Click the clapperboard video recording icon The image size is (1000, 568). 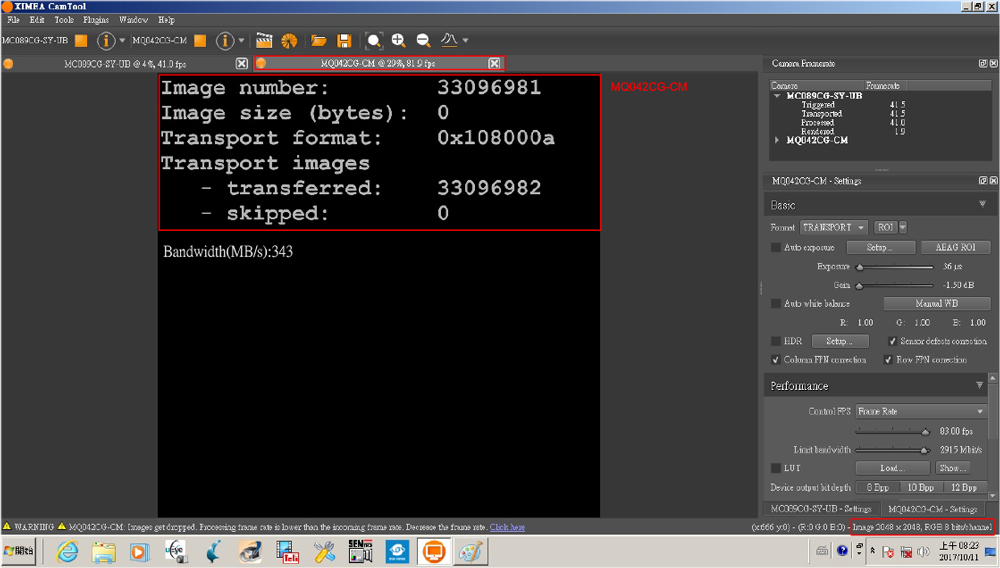264,41
